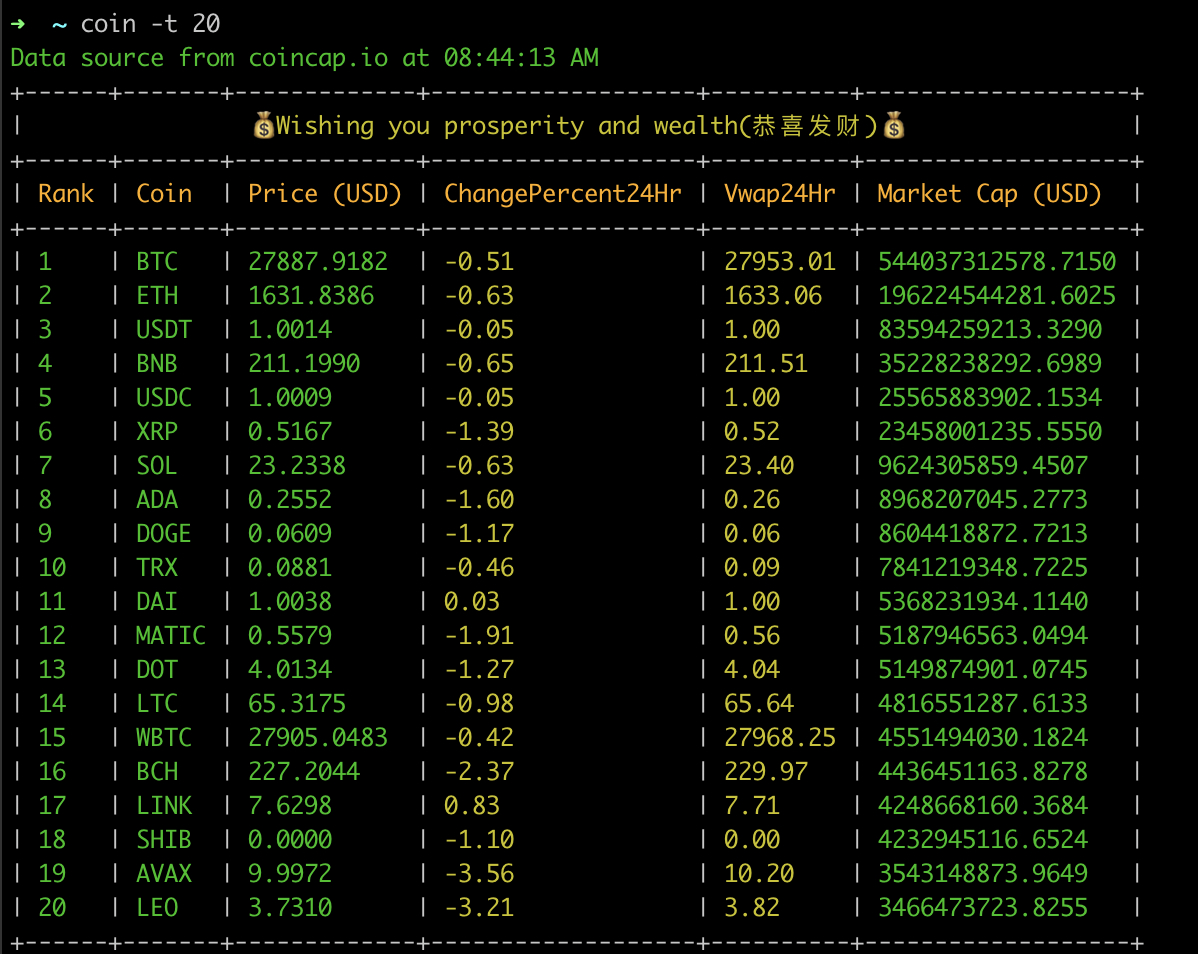This screenshot has height=954, width=1198.
Task: Click the green prompt arrow
Action: coord(18,24)
